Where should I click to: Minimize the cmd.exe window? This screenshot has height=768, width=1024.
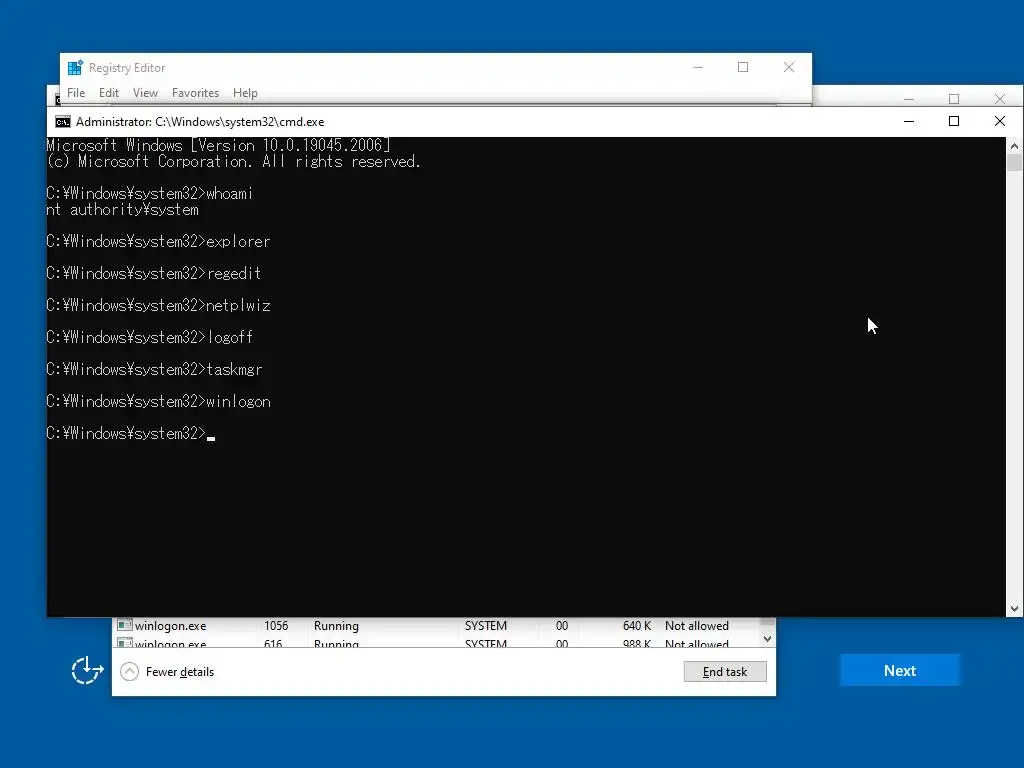point(908,121)
